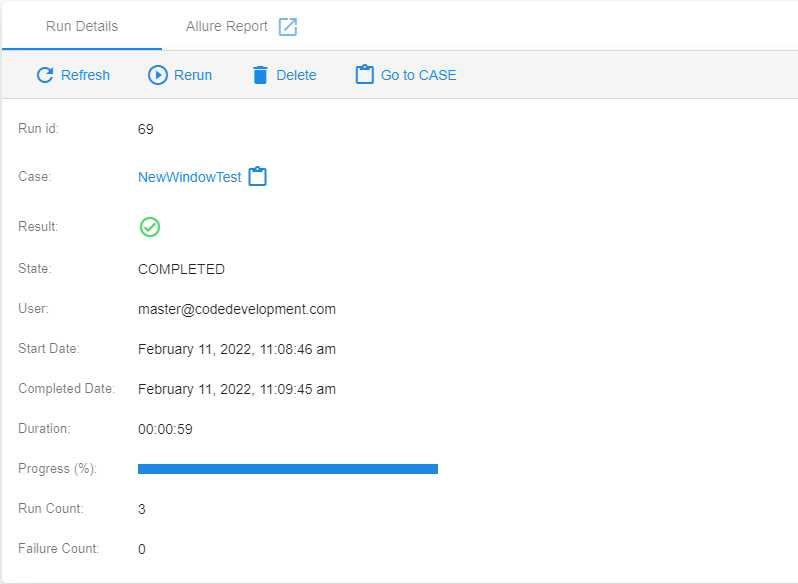Image resolution: width=798 pixels, height=584 pixels.
Task: Click the Result: label
Action: tap(38, 226)
